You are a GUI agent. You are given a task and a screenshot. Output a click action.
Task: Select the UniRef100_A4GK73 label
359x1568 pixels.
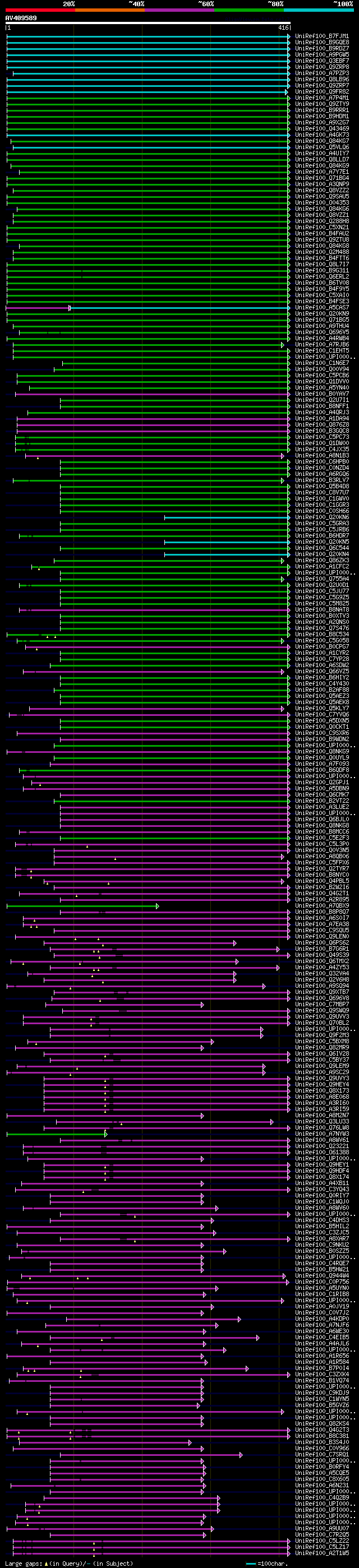point(323,135)
